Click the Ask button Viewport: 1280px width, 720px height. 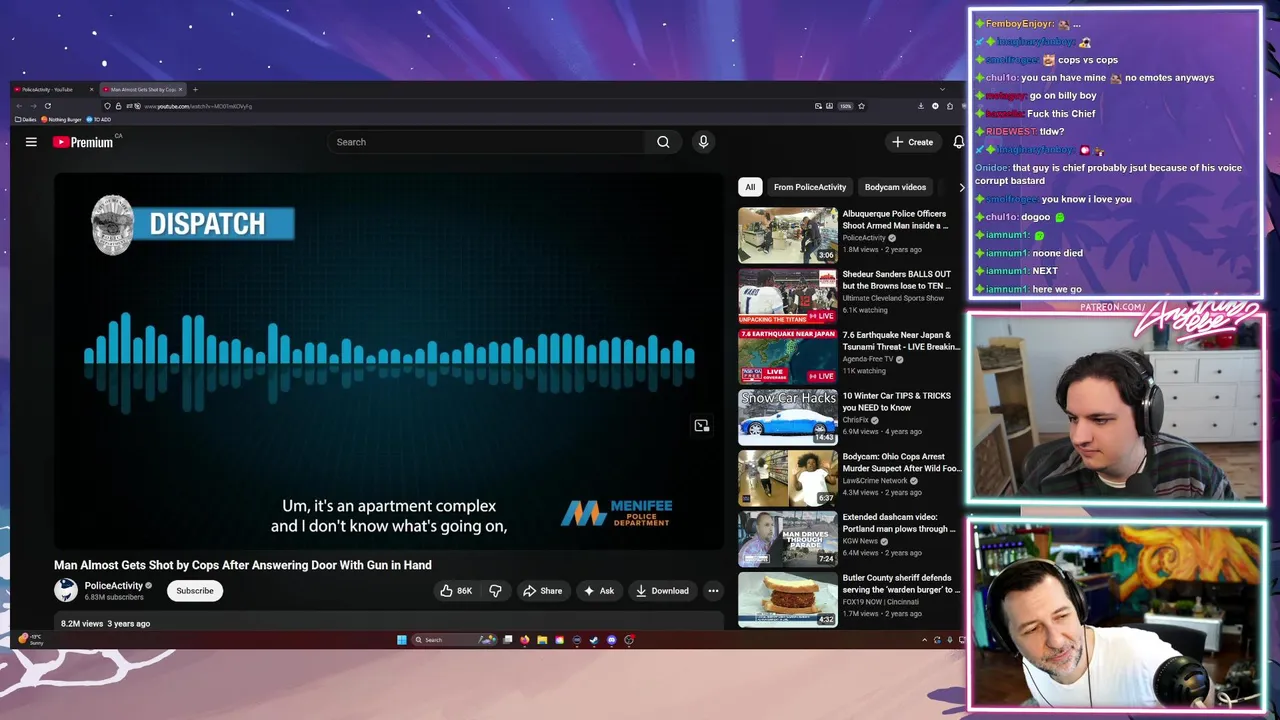pyautogui.click(x=599, y=591)
